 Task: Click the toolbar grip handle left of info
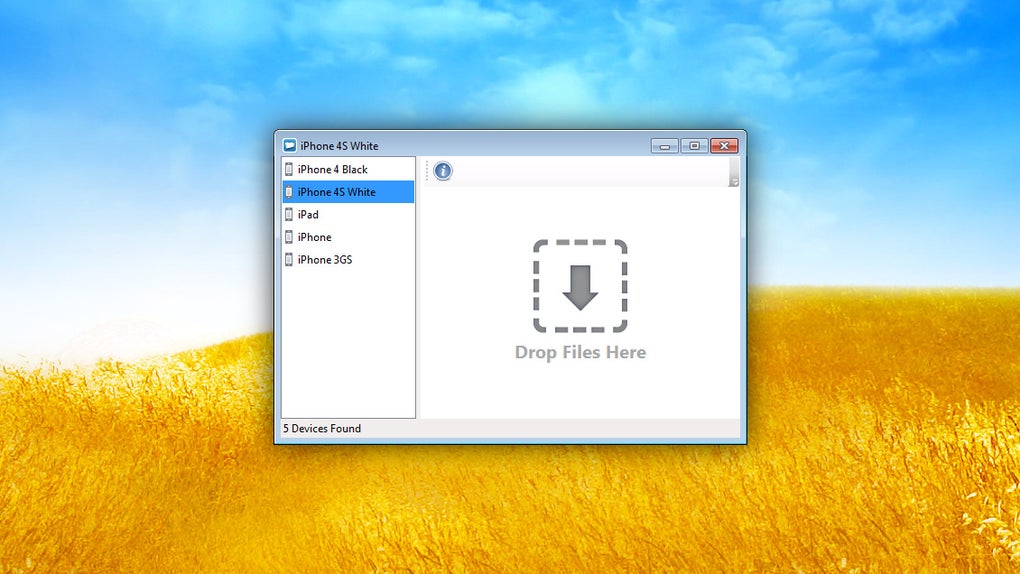(427, 171)
